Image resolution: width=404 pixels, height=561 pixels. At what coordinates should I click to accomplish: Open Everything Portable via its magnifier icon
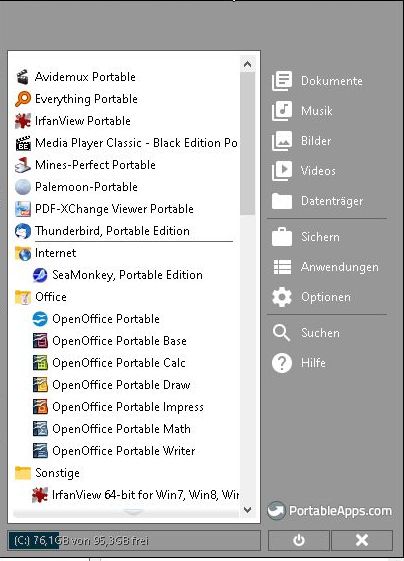[23, 99]
